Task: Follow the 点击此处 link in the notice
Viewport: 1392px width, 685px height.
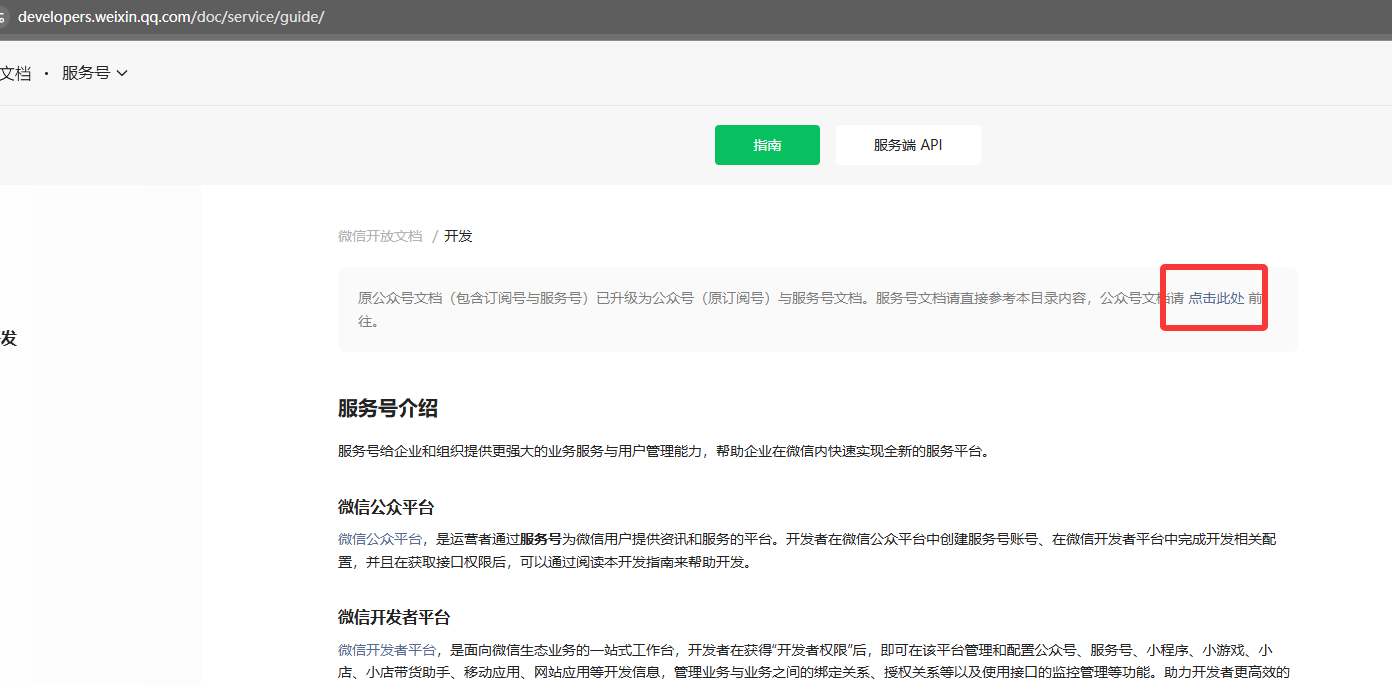Action: [1216, 298]
